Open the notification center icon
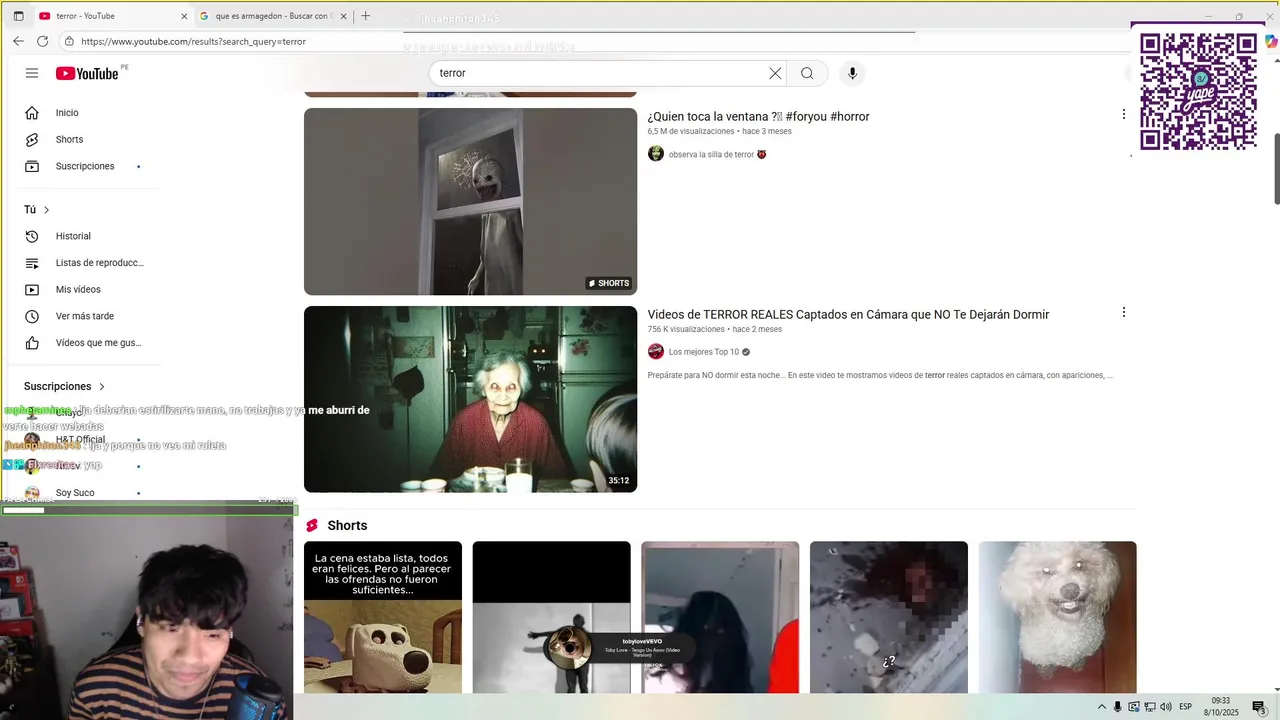The width and height of the screenshot is (1280, 720). tap(1258, 707)
